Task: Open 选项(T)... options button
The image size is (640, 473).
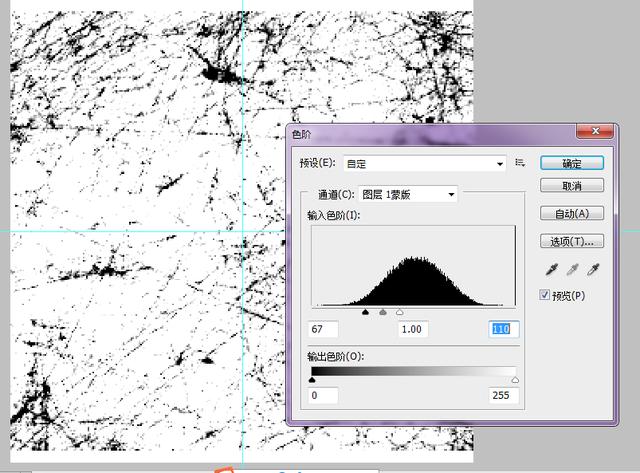Action: coord(572,241)
